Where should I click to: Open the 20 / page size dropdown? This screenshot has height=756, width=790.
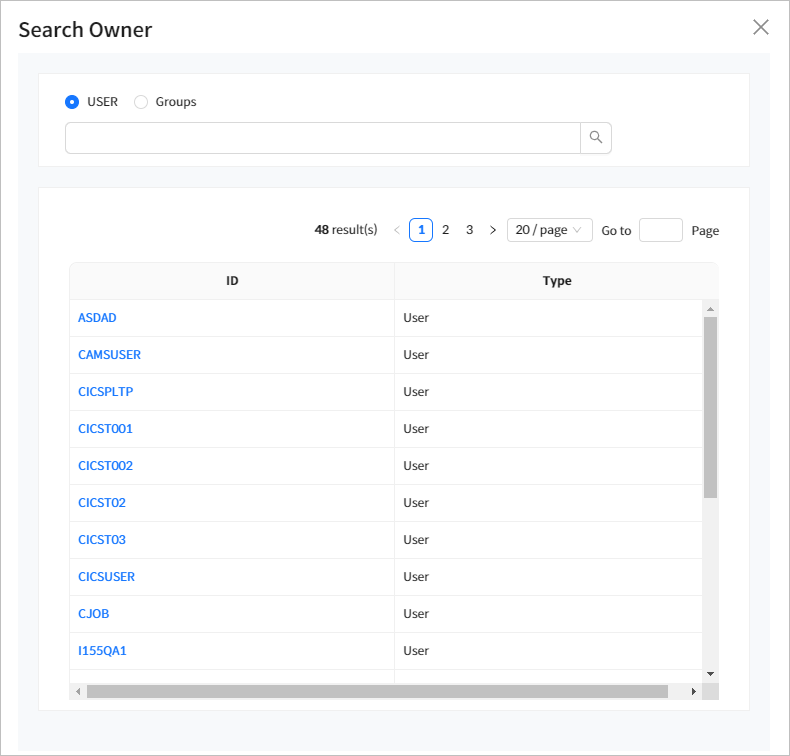(x=549, y=230)
